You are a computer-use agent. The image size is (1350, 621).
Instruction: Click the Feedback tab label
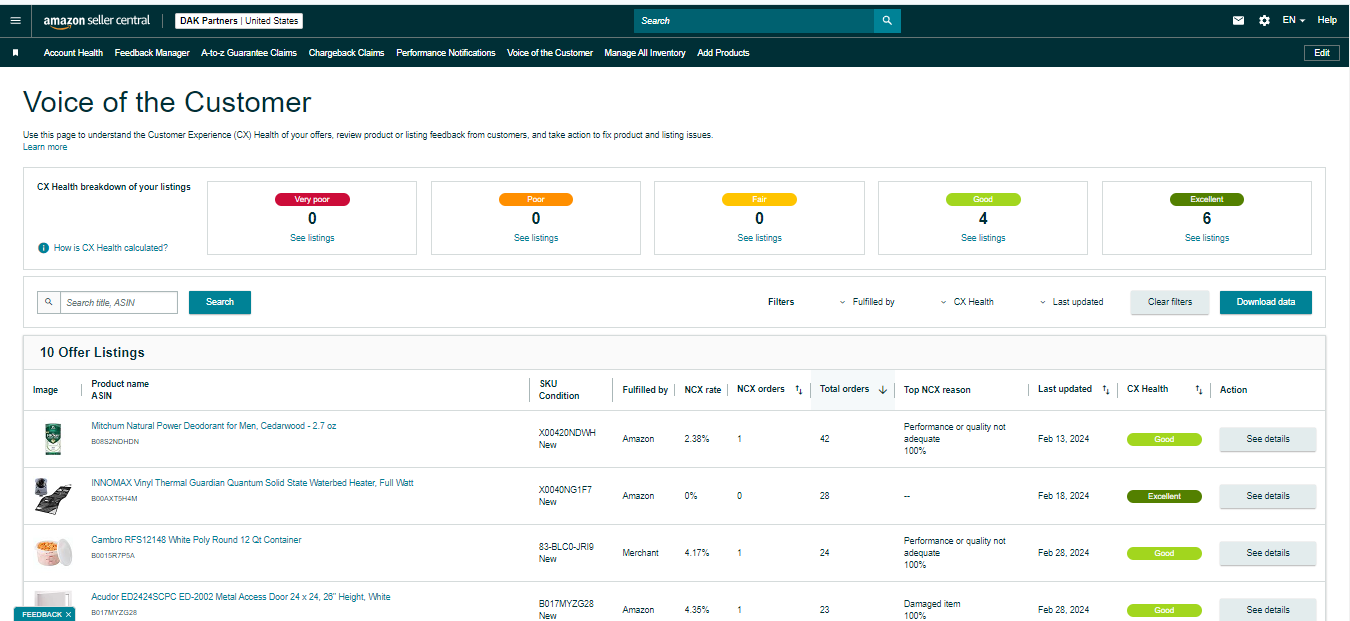[42, 614]
